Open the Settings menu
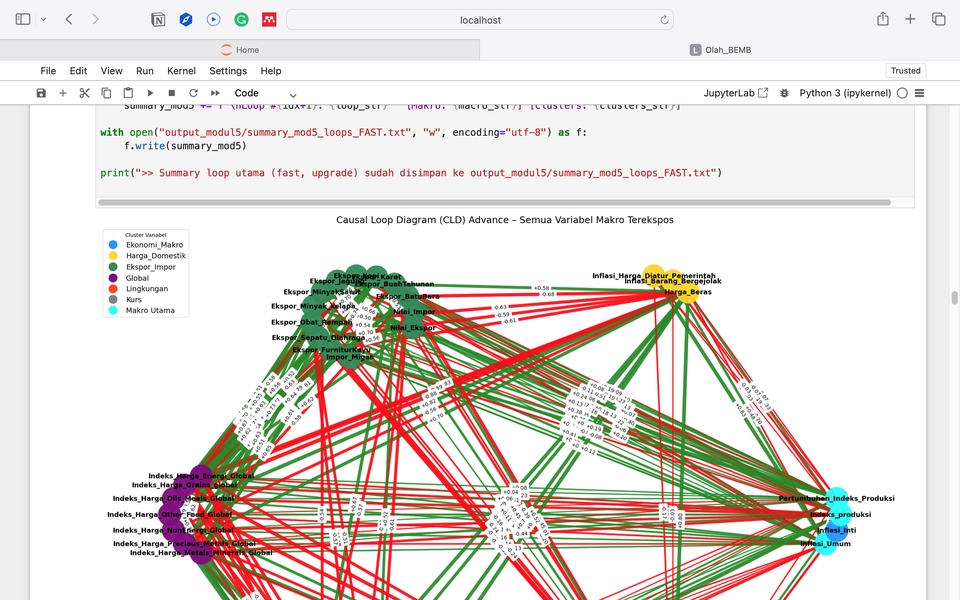 pos(228,71)
